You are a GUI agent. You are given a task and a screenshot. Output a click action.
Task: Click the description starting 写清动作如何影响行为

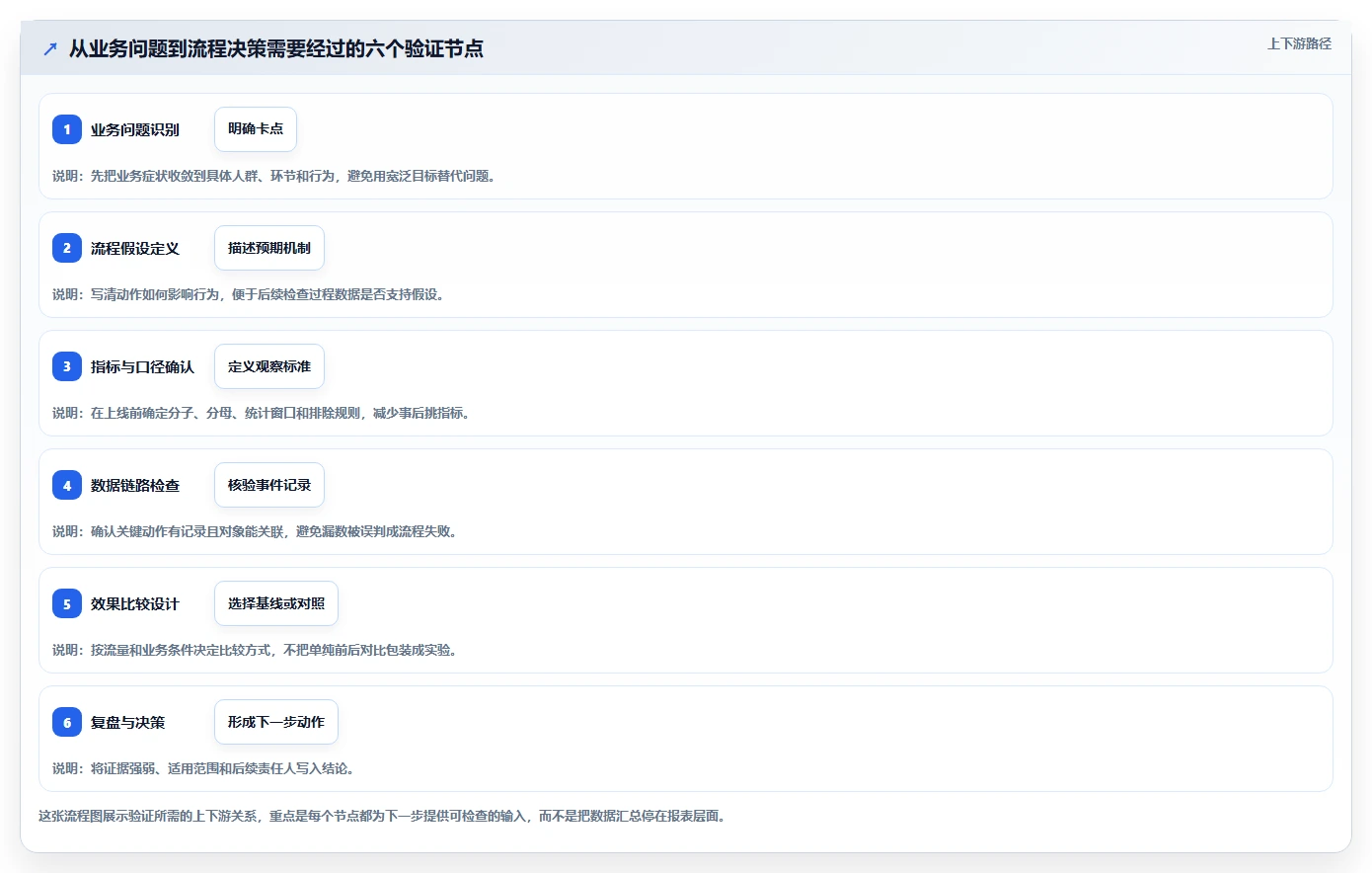pyautogui.click(x=251, y=294)
